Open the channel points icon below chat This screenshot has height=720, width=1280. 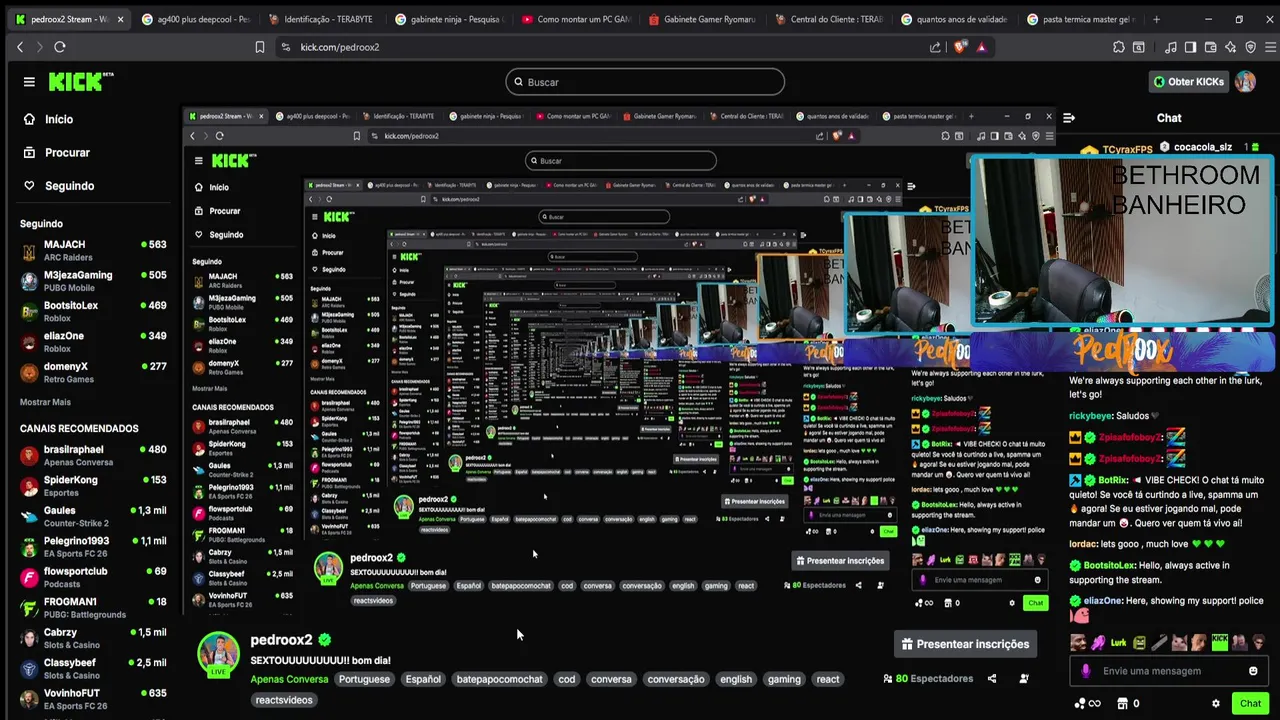(1086, 704)
